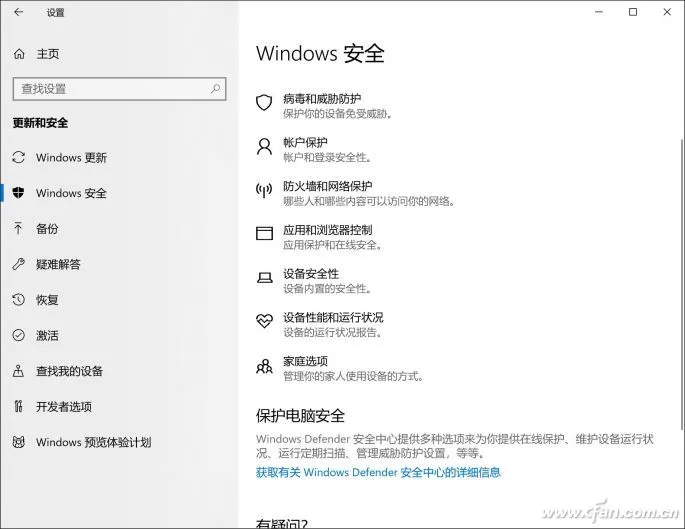Click the 查找我的设备 locator icon
The image size is (685, 529).
pos(18,371)
